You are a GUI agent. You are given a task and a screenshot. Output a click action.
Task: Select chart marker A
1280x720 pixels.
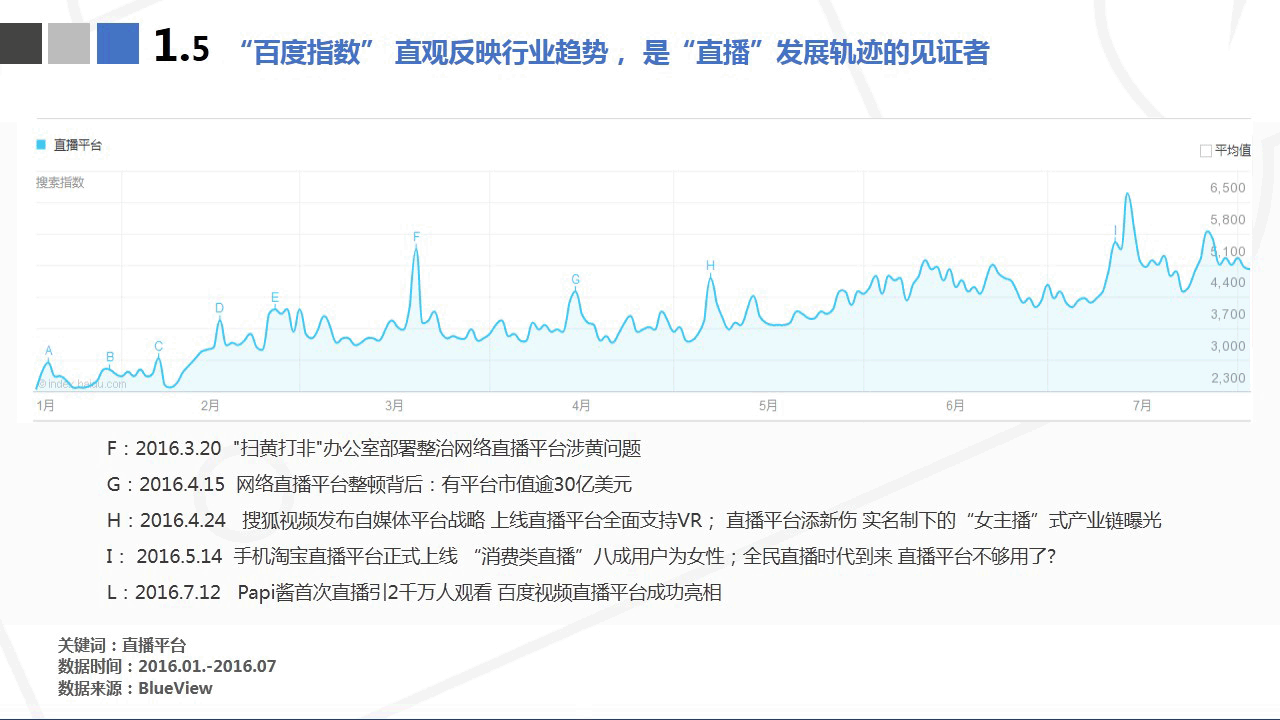click(48, 351)
